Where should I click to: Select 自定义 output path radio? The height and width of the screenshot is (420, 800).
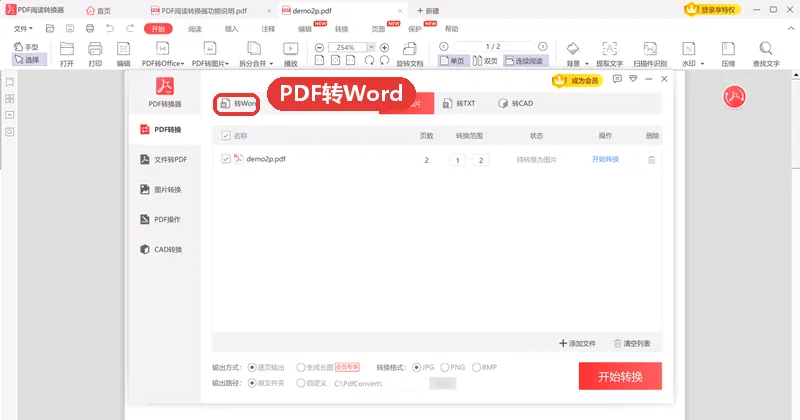click(x=301, y=383)
